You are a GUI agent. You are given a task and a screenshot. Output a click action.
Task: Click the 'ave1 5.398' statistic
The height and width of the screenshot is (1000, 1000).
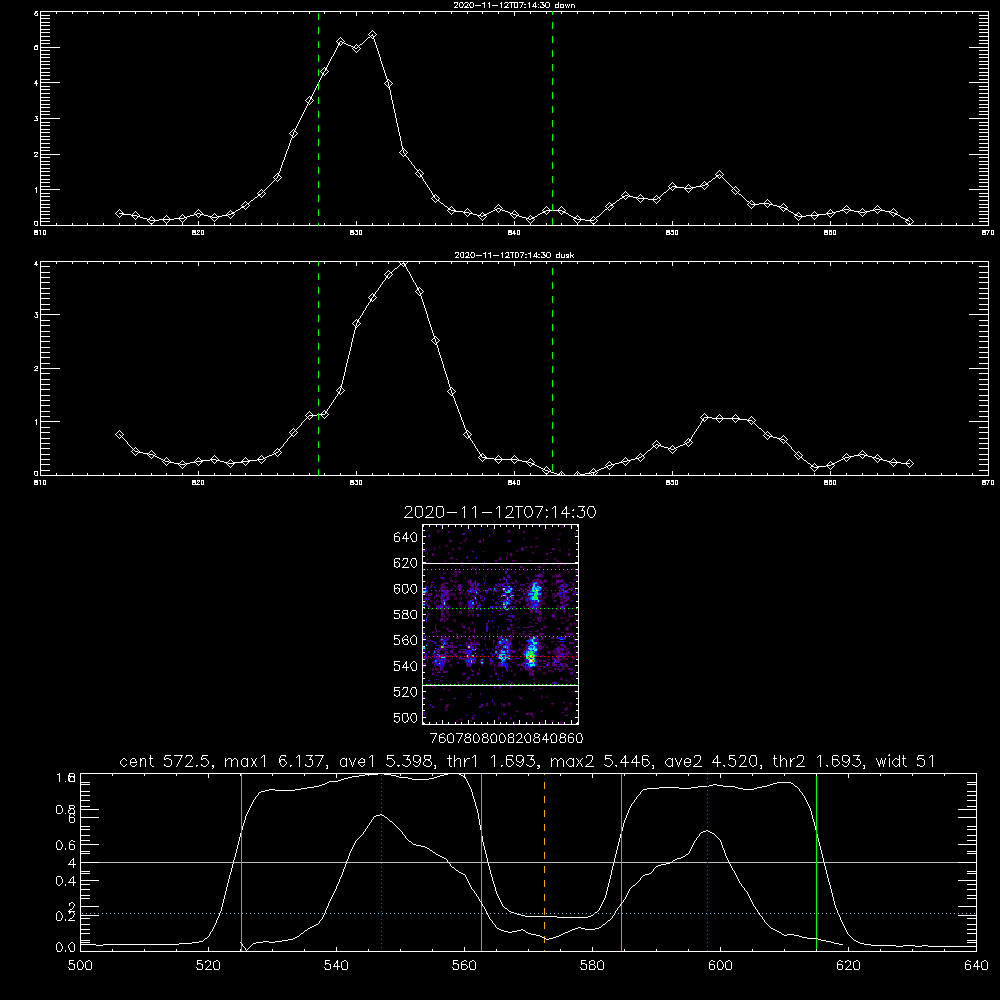384,761
